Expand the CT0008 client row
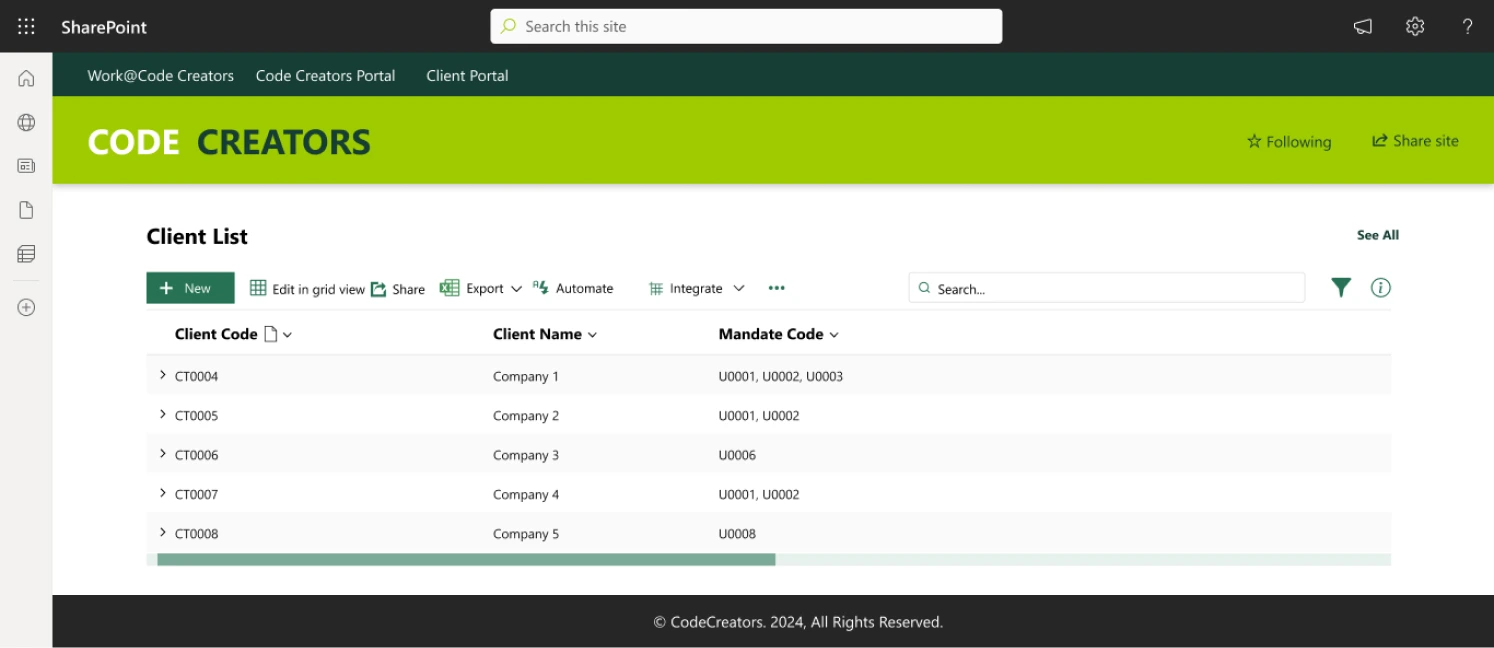The image size is (1494, 648). point(163,531)
